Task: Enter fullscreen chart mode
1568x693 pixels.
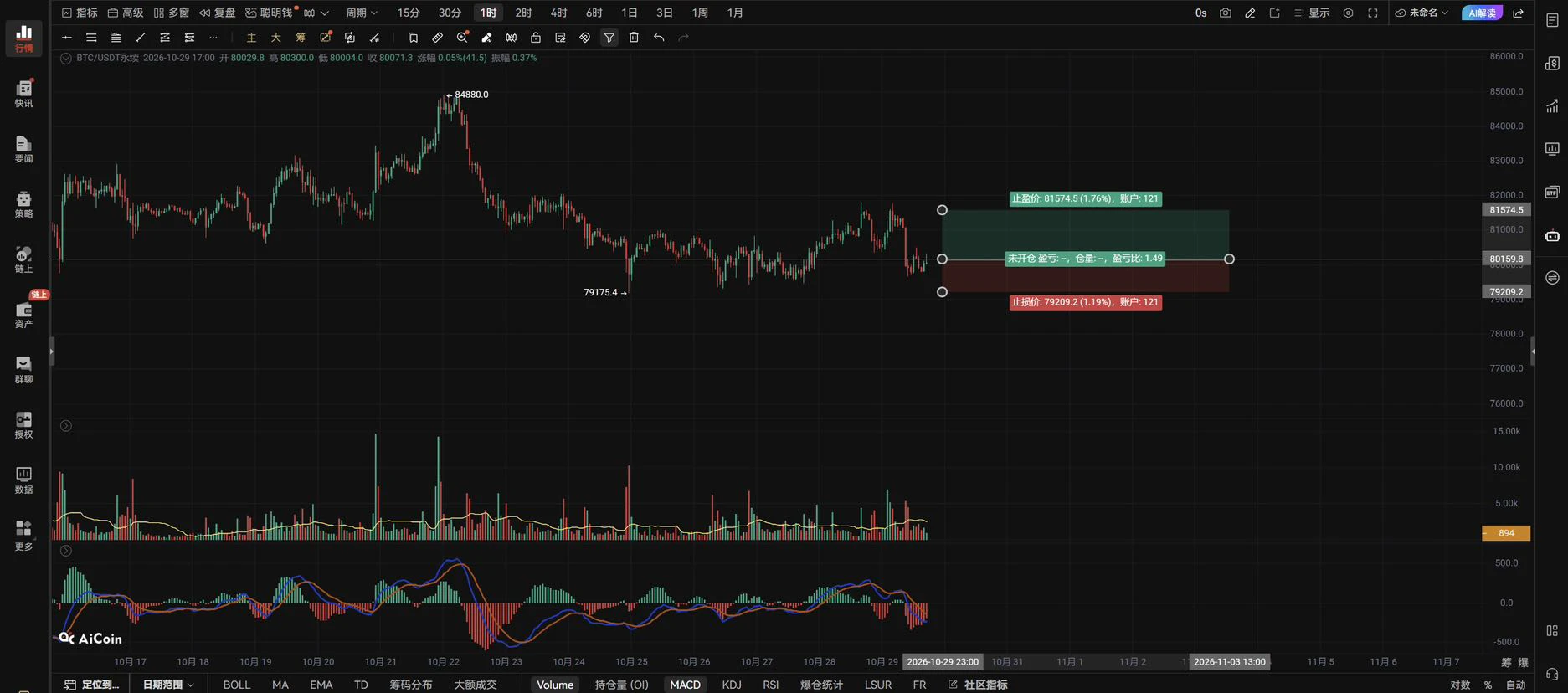Action: click(x=1373, y=13)
